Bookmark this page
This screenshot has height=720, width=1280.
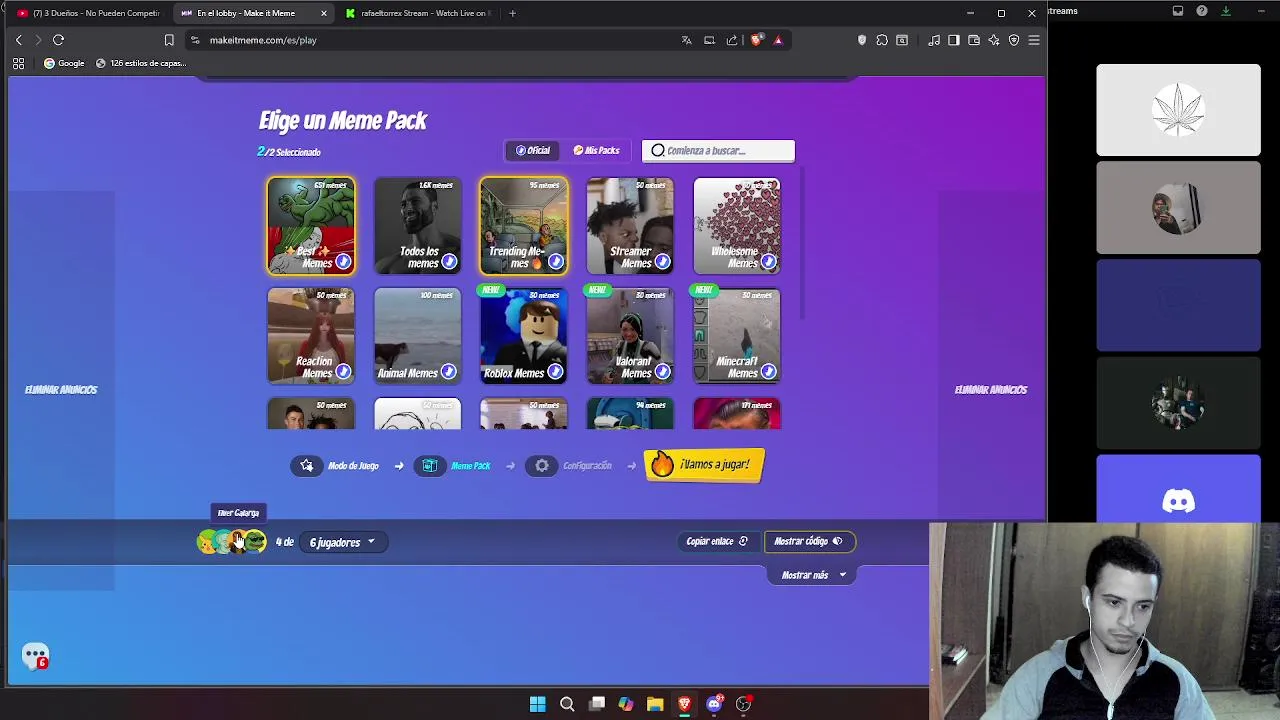(169, 40)
